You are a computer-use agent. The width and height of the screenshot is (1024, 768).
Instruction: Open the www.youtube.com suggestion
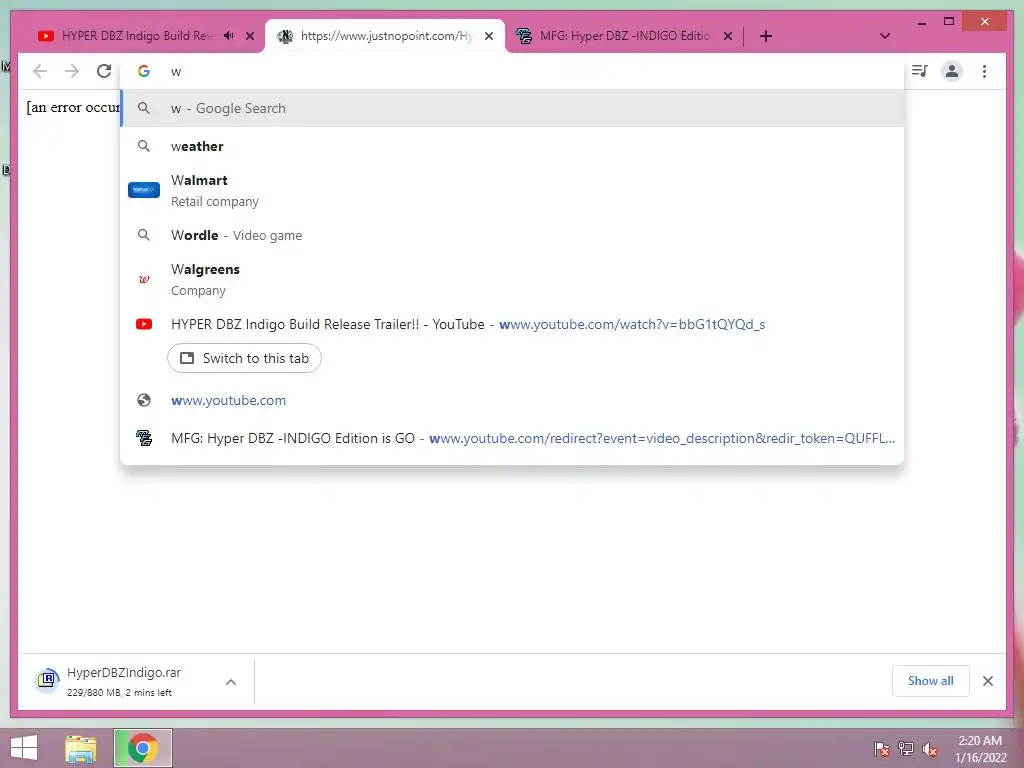click(x=512, y=400)
